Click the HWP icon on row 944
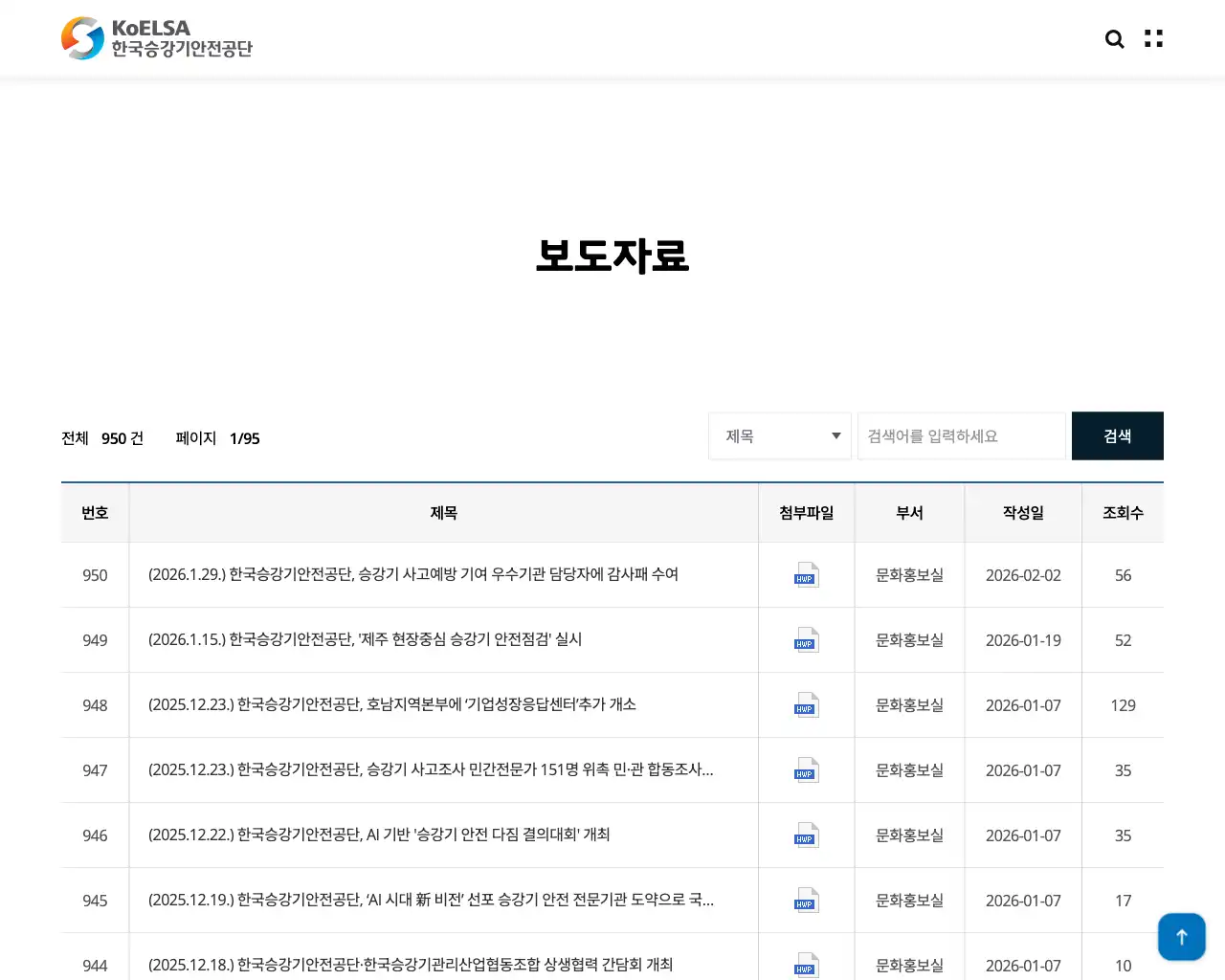 tap(806, 965)
